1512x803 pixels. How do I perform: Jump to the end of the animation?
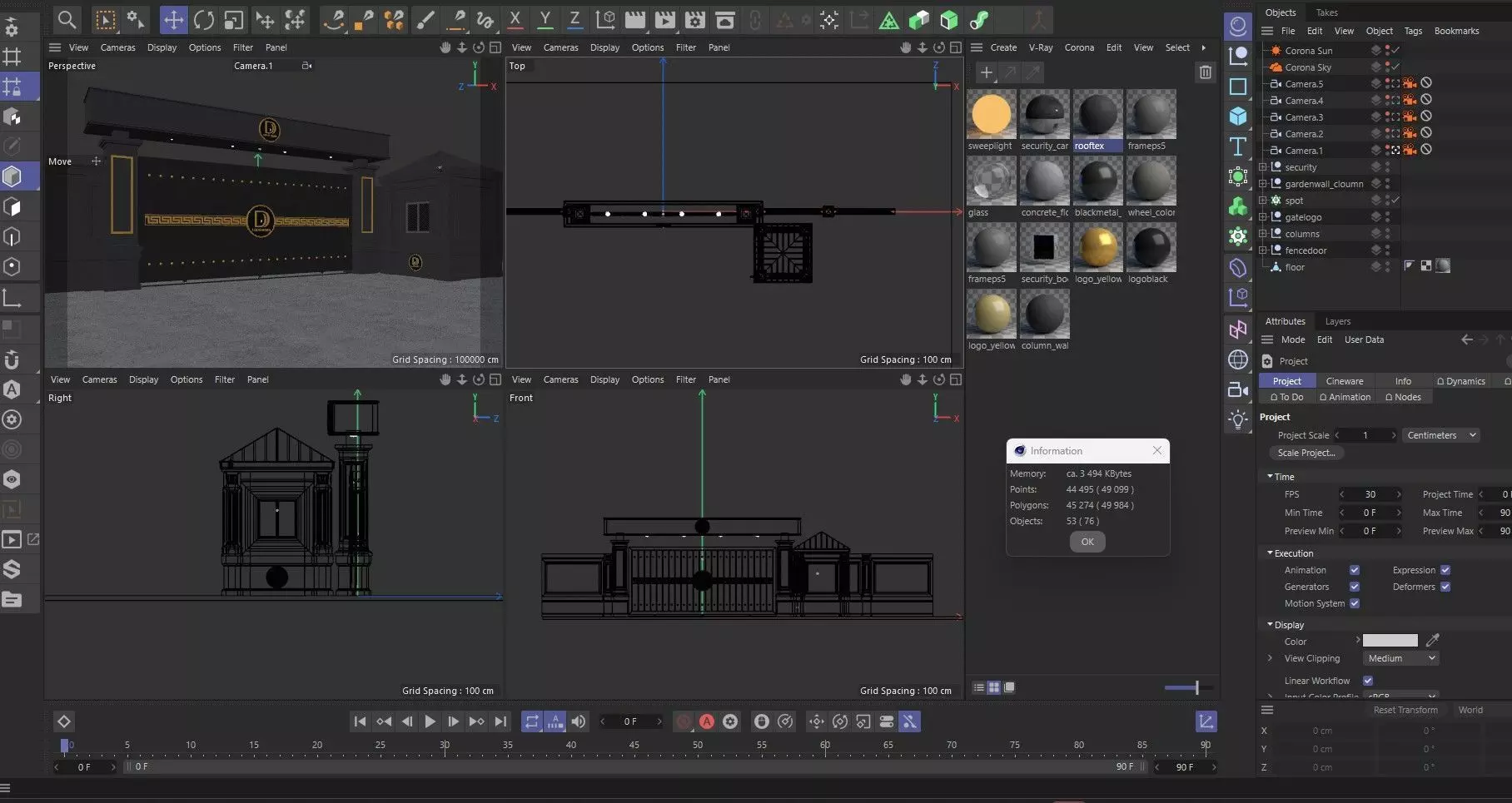[x=500, y=721]
